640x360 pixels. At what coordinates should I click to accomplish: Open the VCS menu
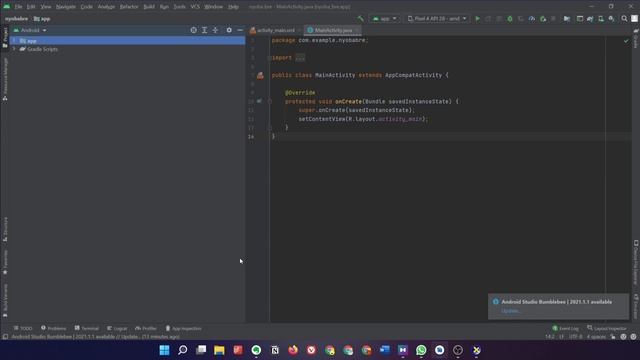(x=195, y=7)
